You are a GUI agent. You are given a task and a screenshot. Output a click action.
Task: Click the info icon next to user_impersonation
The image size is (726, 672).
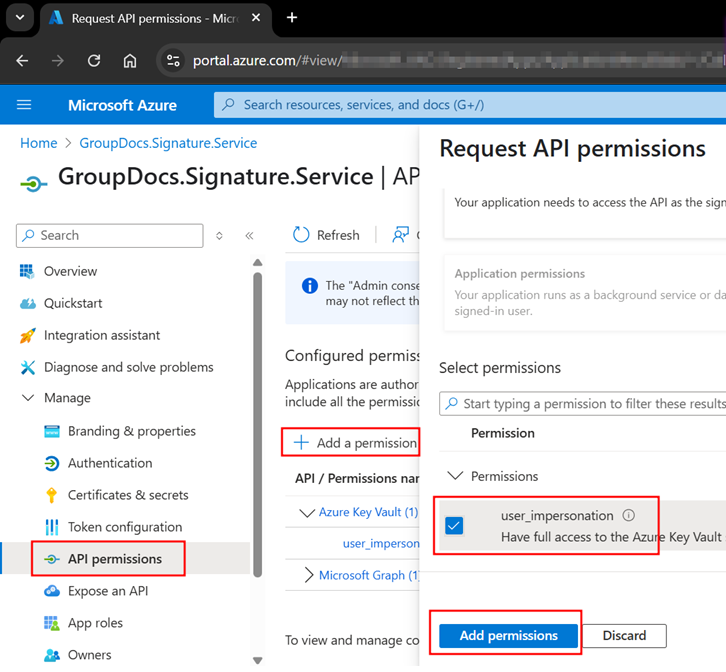(629, 516)
